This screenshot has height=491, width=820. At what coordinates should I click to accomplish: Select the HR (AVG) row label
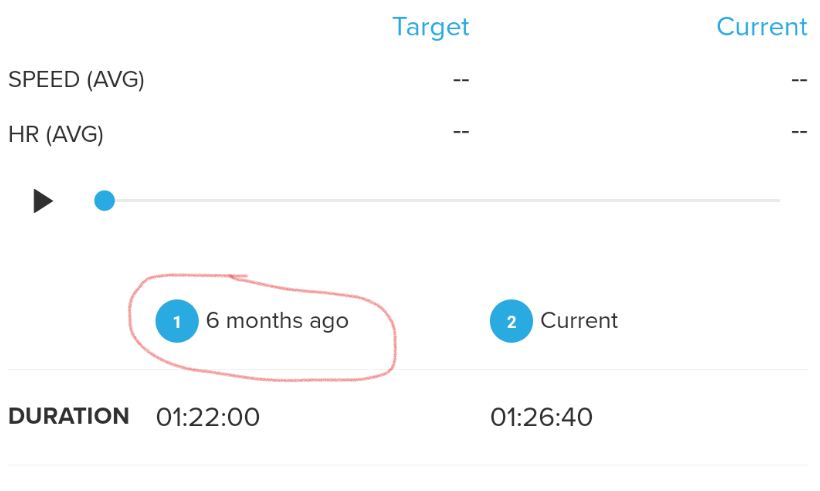56,133
